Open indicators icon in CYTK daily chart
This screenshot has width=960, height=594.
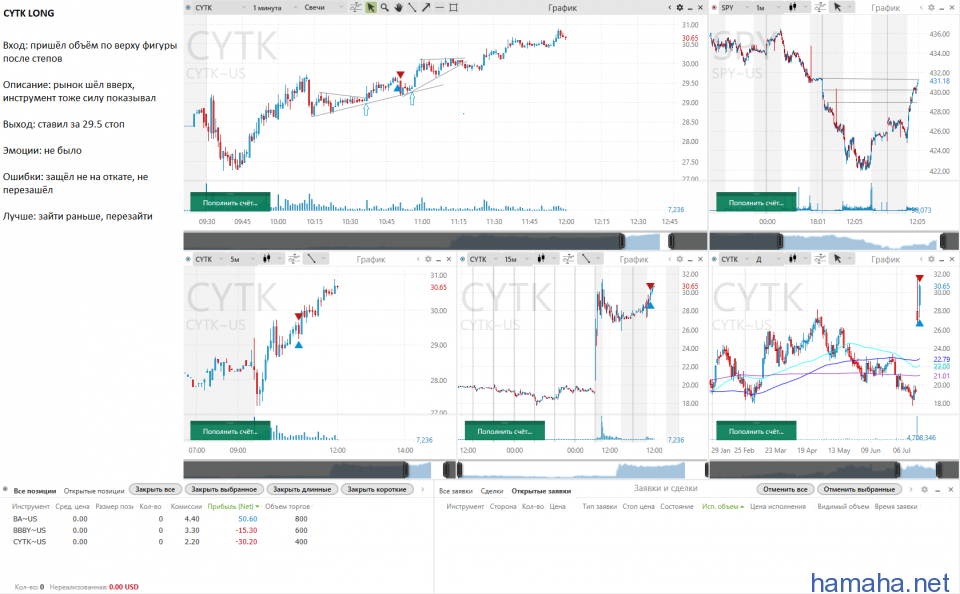tap(820, 259)
